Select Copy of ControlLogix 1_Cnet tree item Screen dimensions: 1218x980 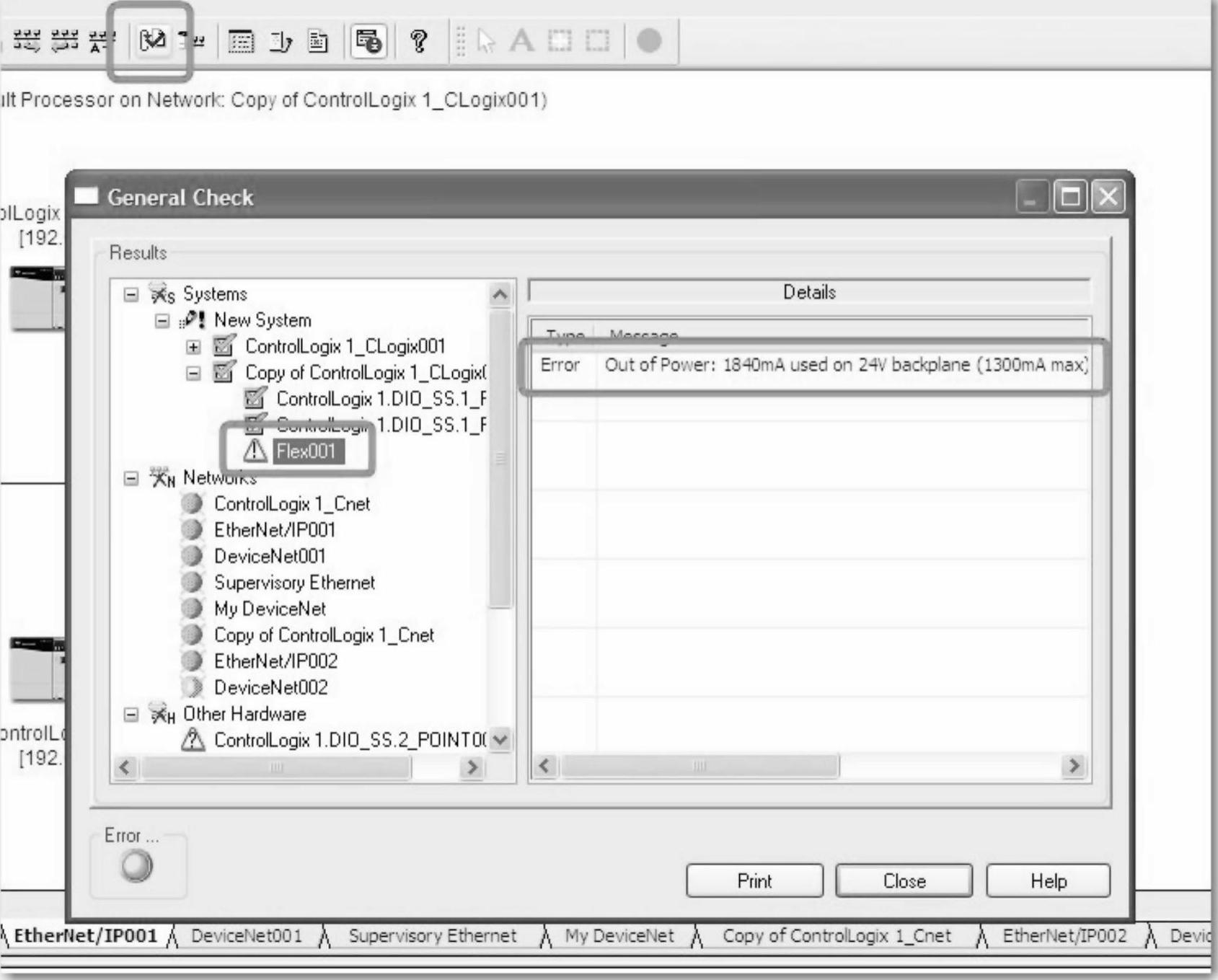pyautogui.click(x=324, y=635)
